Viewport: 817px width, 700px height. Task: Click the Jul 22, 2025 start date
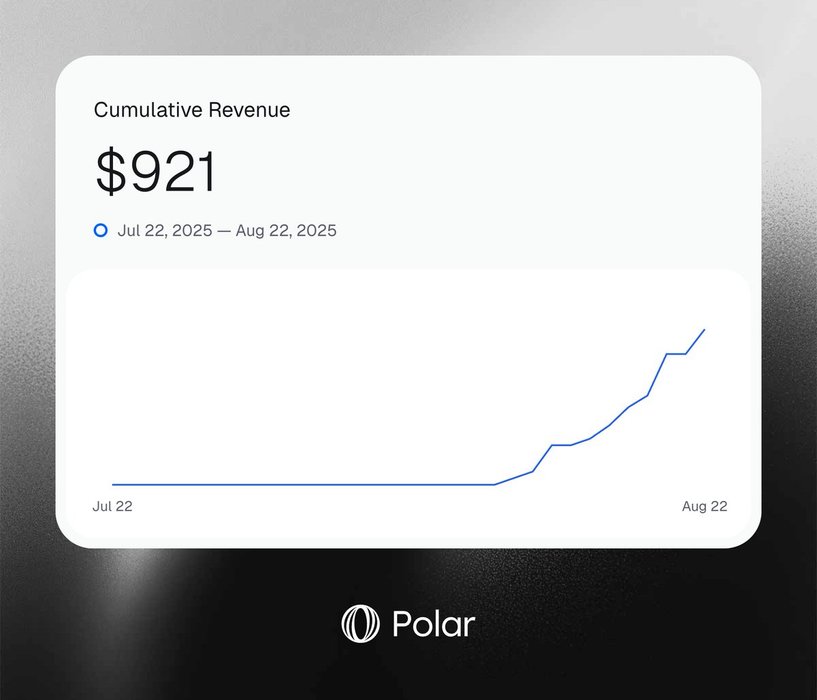165,230
